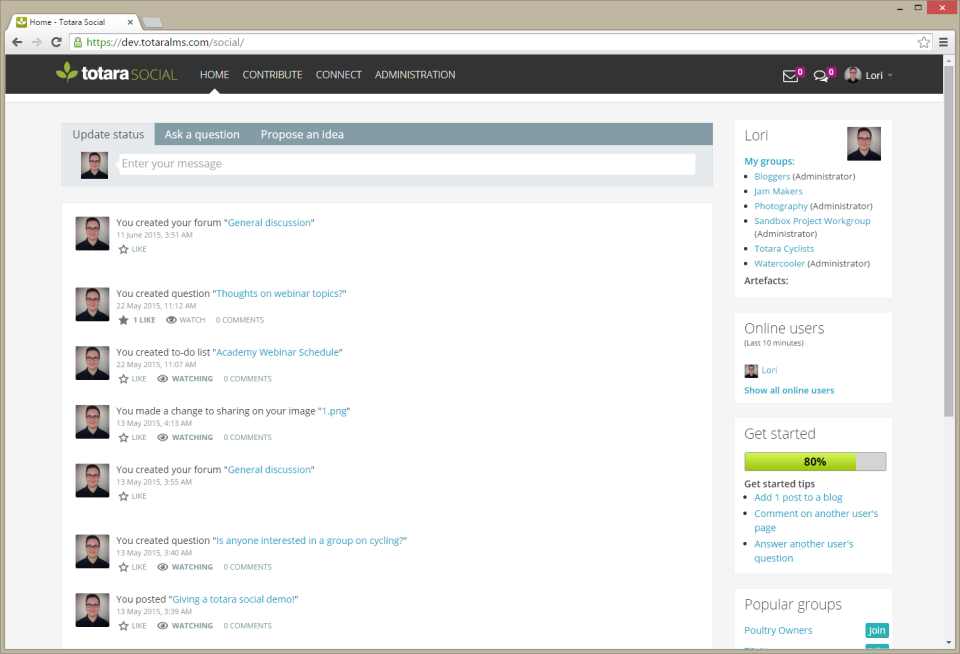Switch to the Ask a question tab
The image size is (960, 654).
[202, 134]
